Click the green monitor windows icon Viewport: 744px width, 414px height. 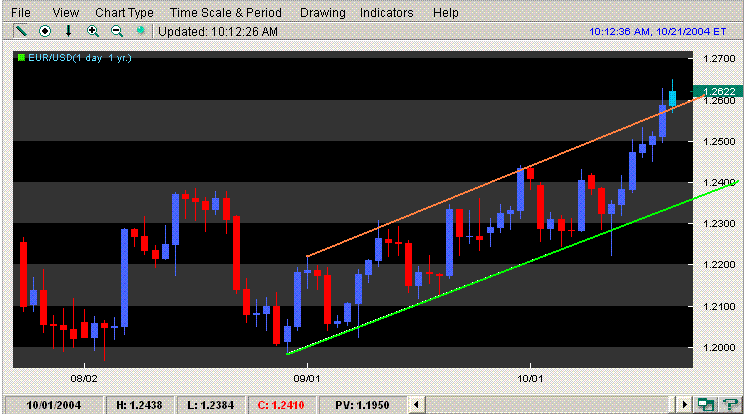click(706, 405)
